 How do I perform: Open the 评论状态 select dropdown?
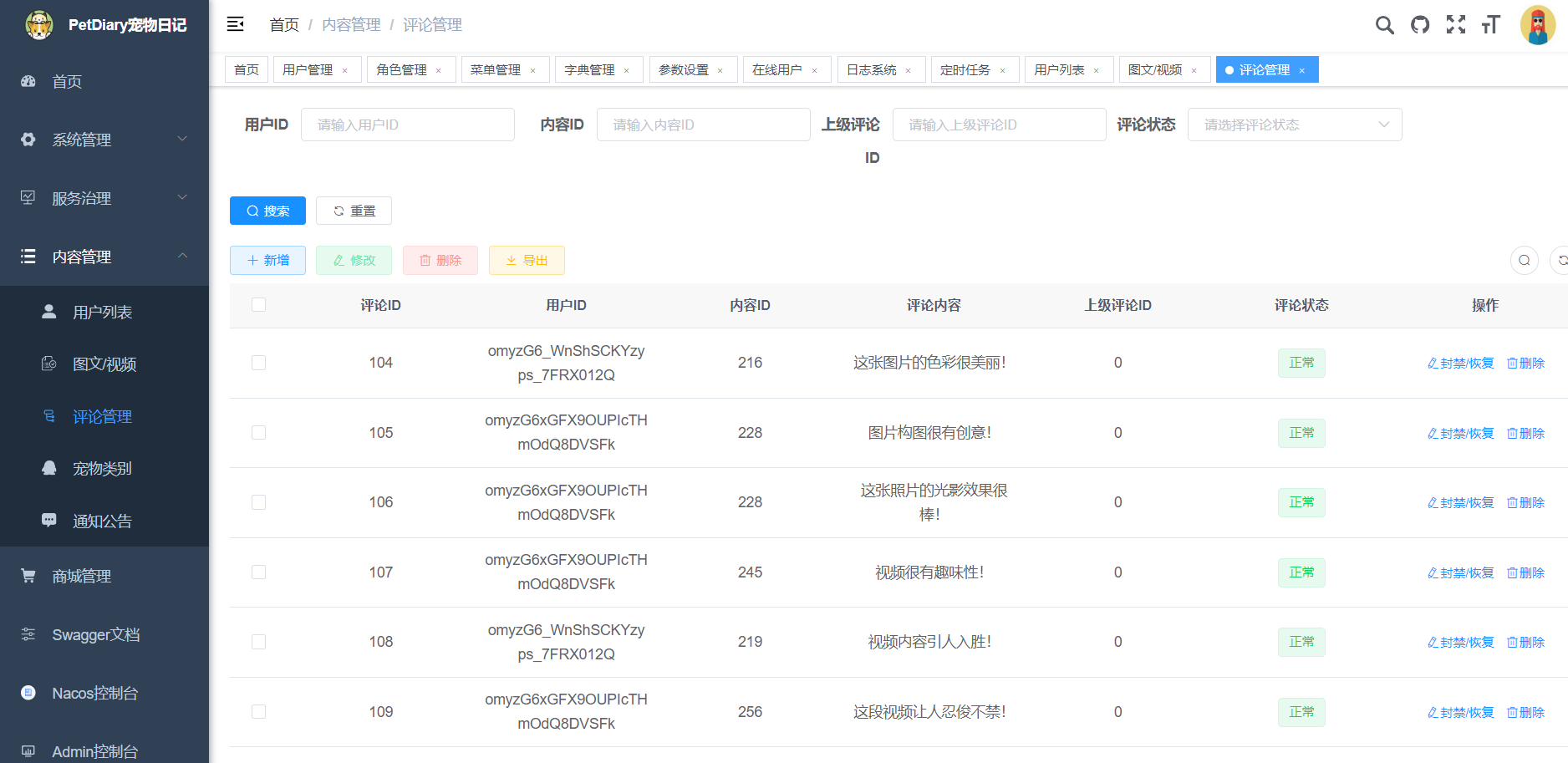(1295, 125)
